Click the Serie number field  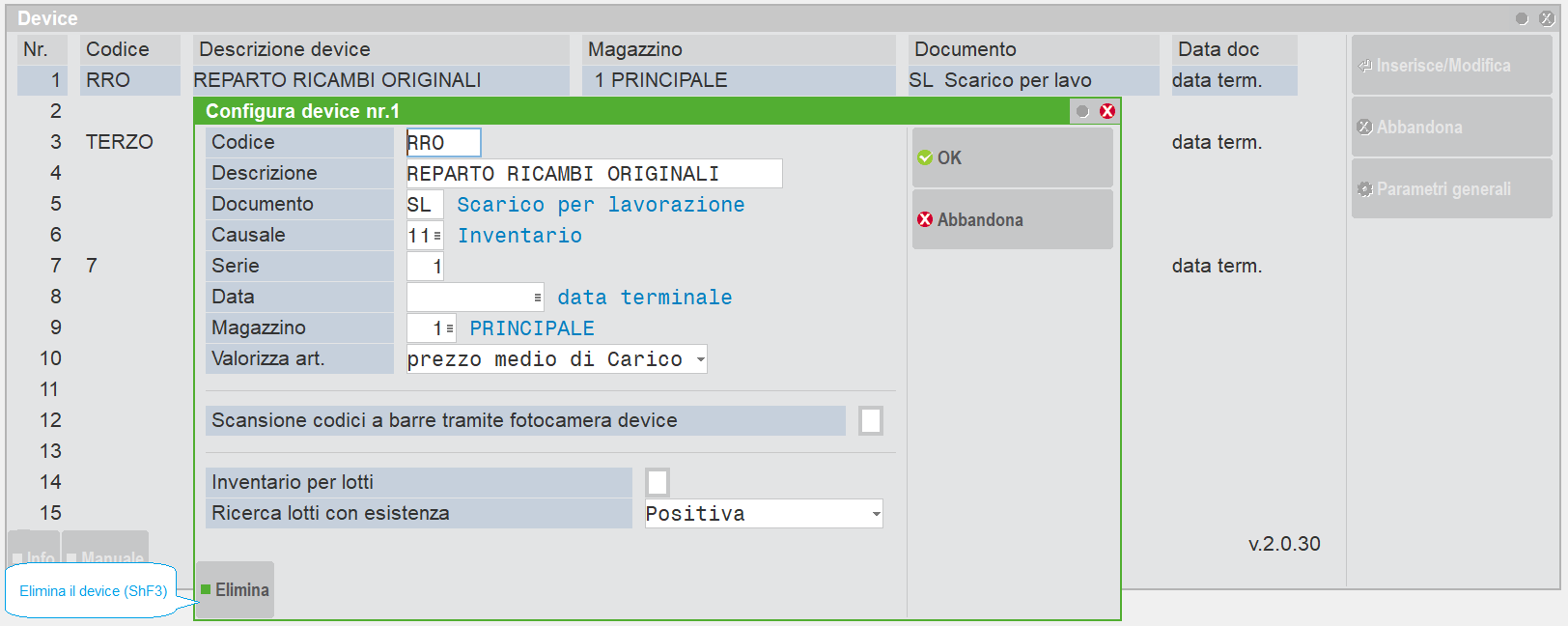coord(425,267)
